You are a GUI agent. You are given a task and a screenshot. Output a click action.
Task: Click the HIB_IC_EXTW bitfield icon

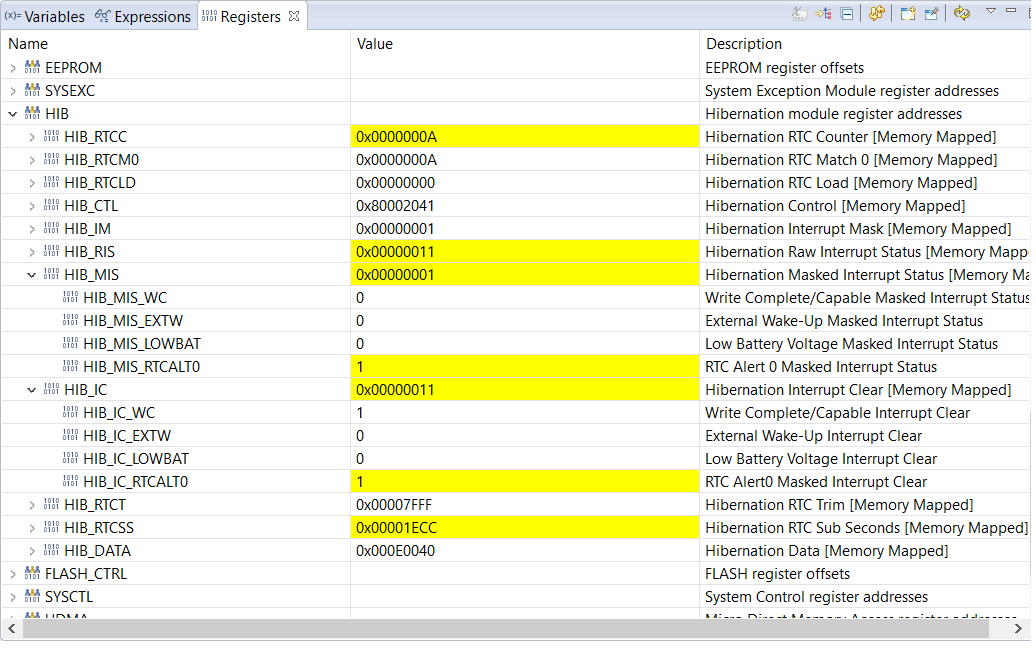(71, 435)
